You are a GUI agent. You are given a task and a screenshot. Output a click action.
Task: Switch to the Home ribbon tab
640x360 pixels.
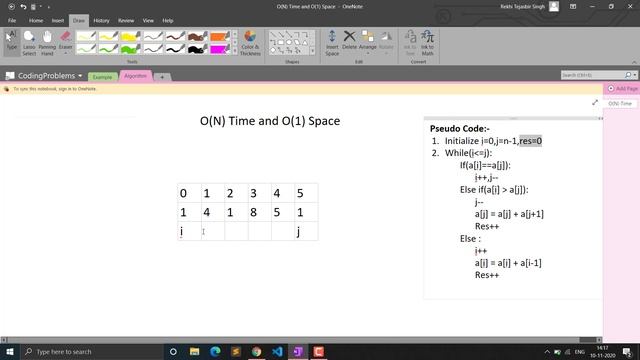click(x=36, y=20)
